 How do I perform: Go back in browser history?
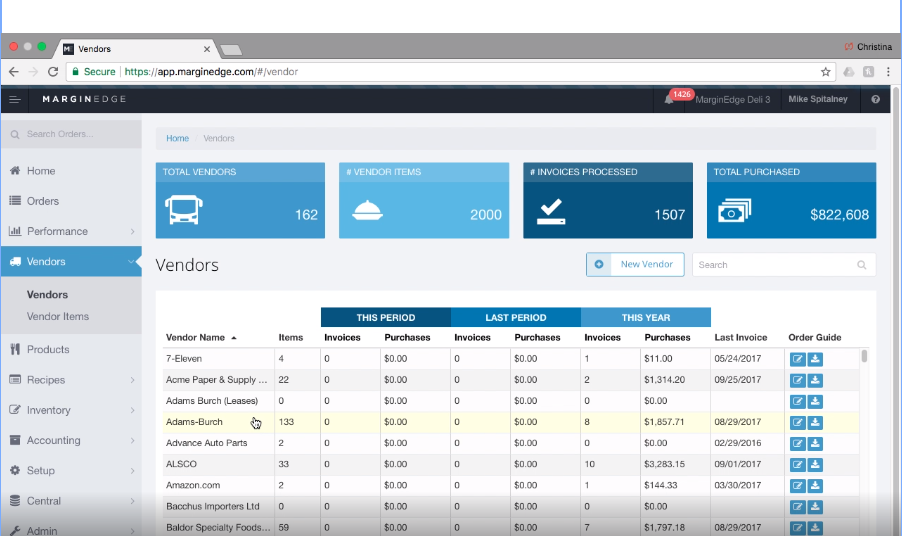[x=14, y=72]
